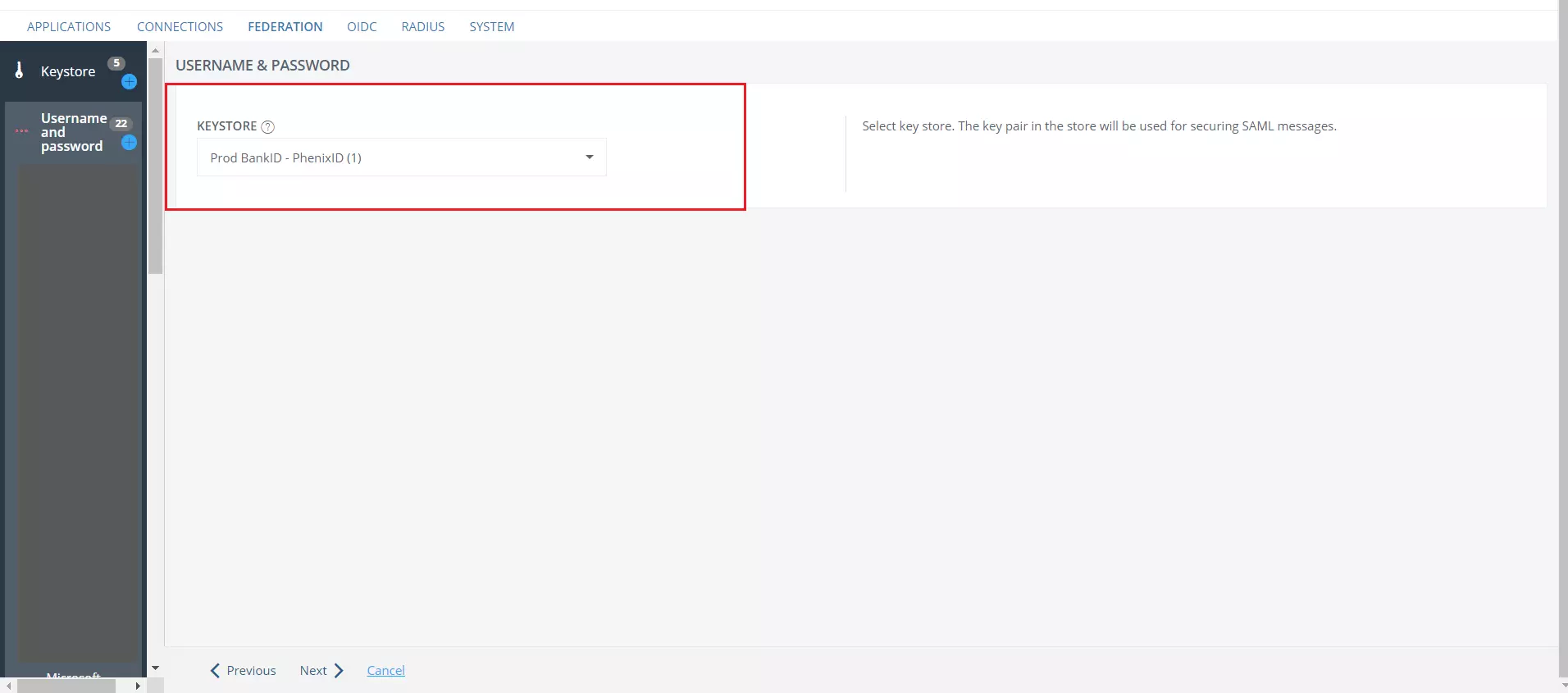Screen dimensions: 1568x693
Task: Click the Keystore key icon
Action: [20, 71]
